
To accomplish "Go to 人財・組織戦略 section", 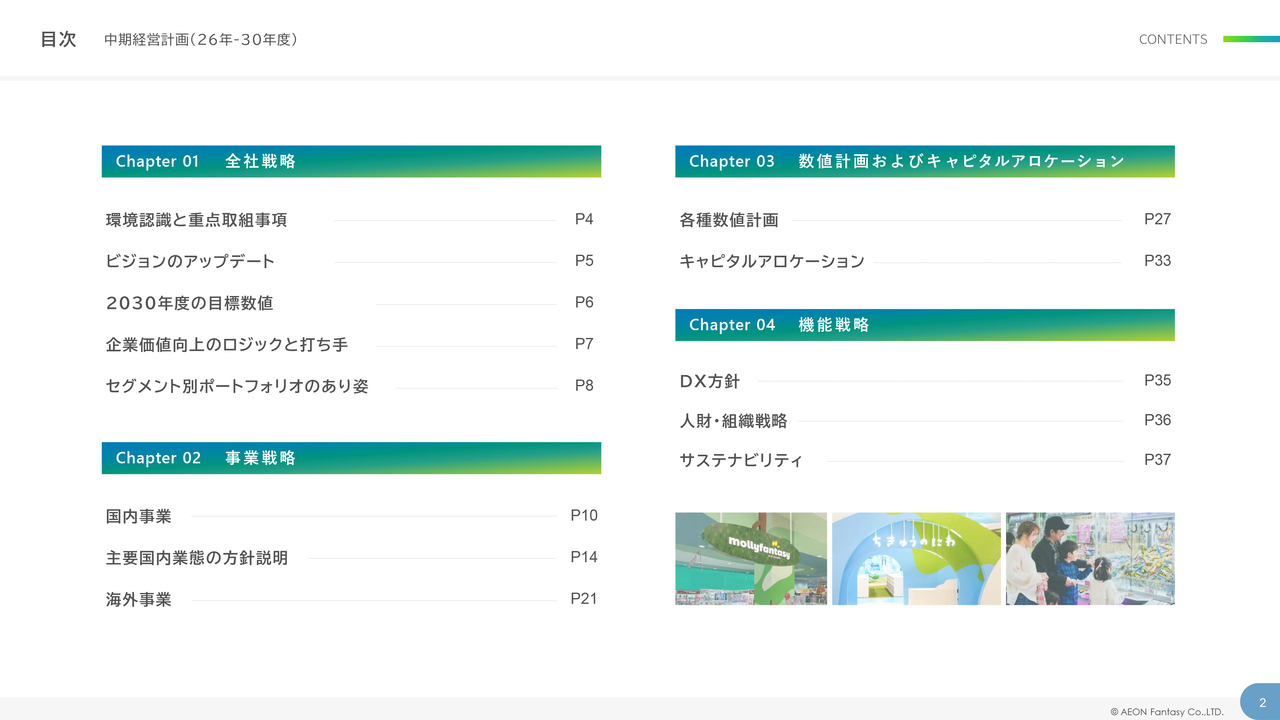I will click(x=733, y=421).
